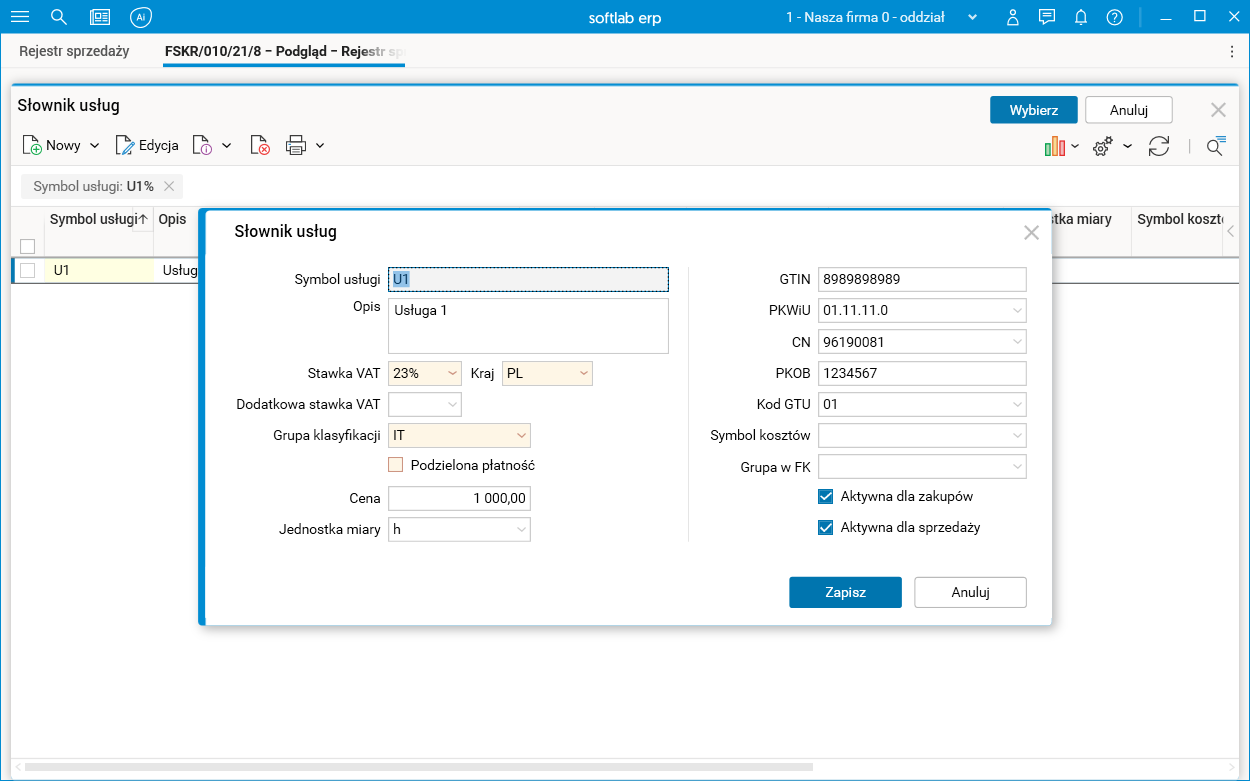
Task: Expand the printer options arrow
Action: pyautogui.click(x=320, y=146)
